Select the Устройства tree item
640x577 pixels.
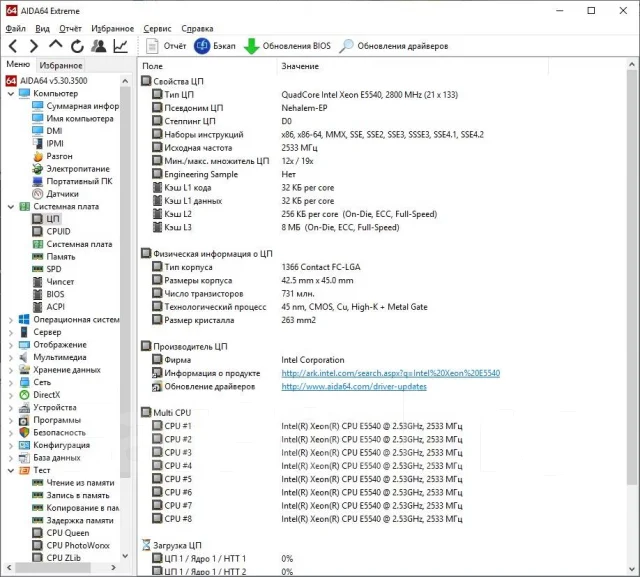tap(48, 408)
